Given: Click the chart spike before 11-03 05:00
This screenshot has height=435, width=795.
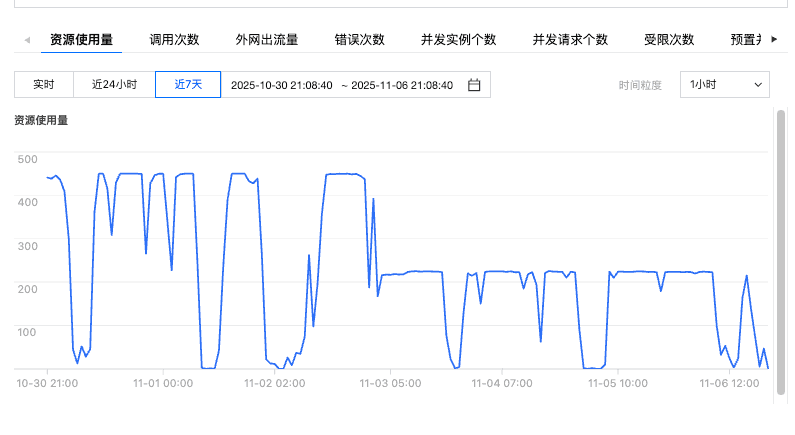Looking at the screenshot, I should click(x=373, y=200).
